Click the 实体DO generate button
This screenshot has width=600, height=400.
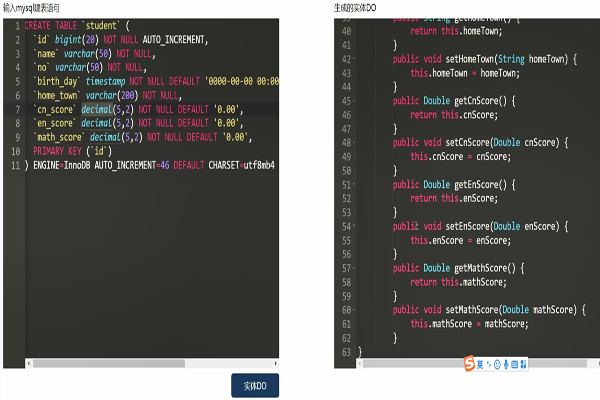[255, 385]
